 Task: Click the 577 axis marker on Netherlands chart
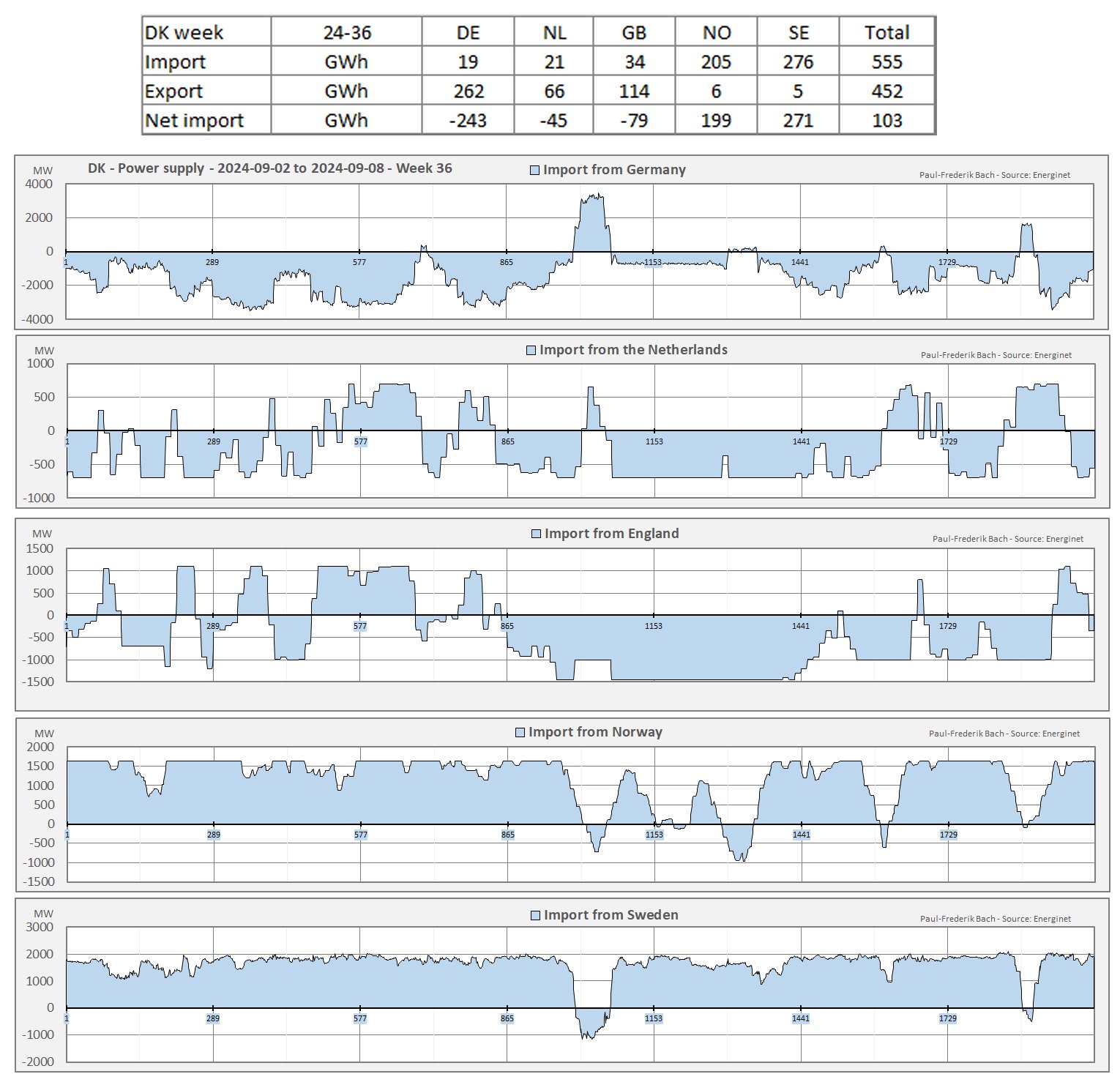click(x=361, y=441)
